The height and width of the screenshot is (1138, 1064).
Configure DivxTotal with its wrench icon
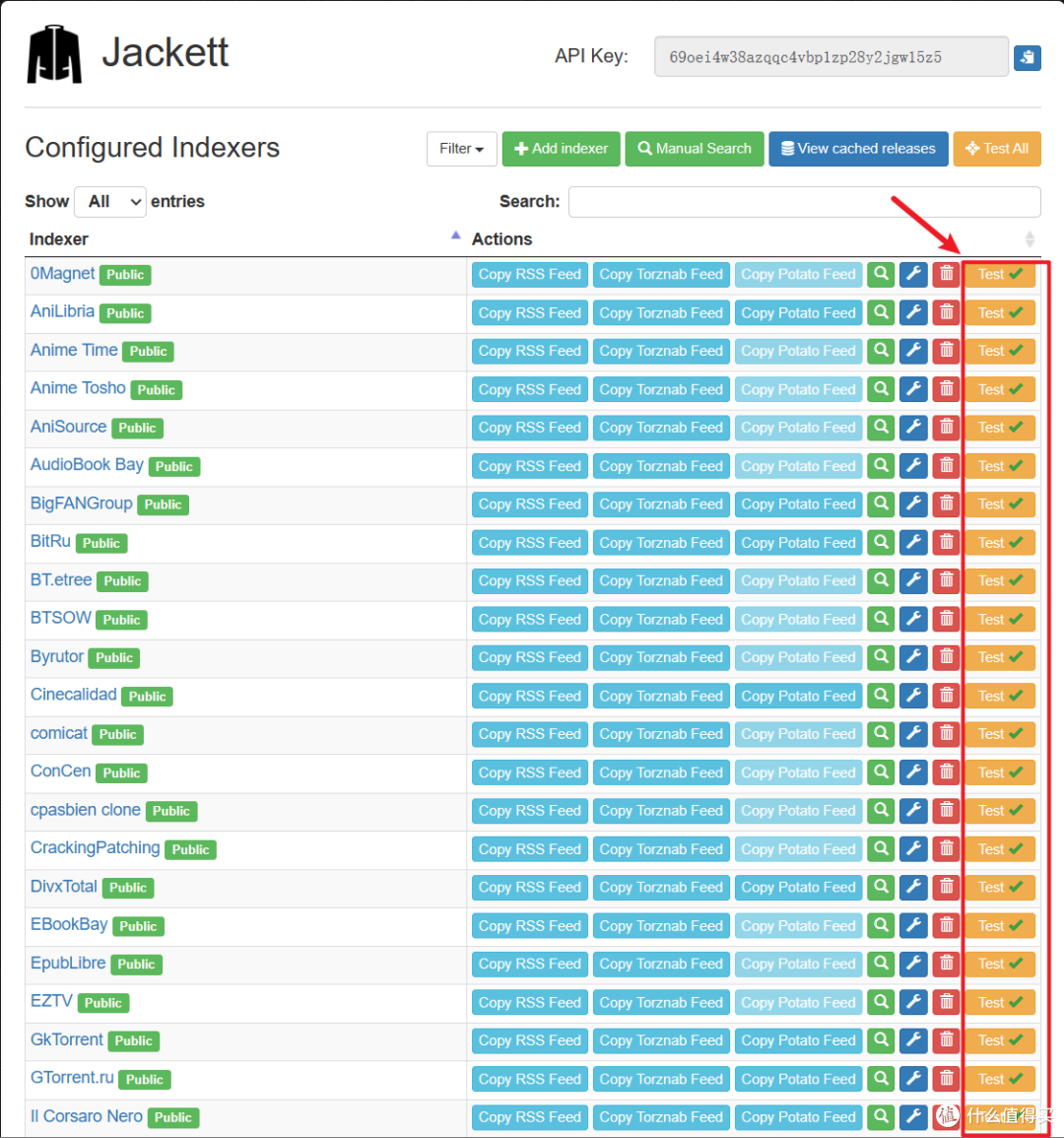pyautogui.click(x=914, y=887)
